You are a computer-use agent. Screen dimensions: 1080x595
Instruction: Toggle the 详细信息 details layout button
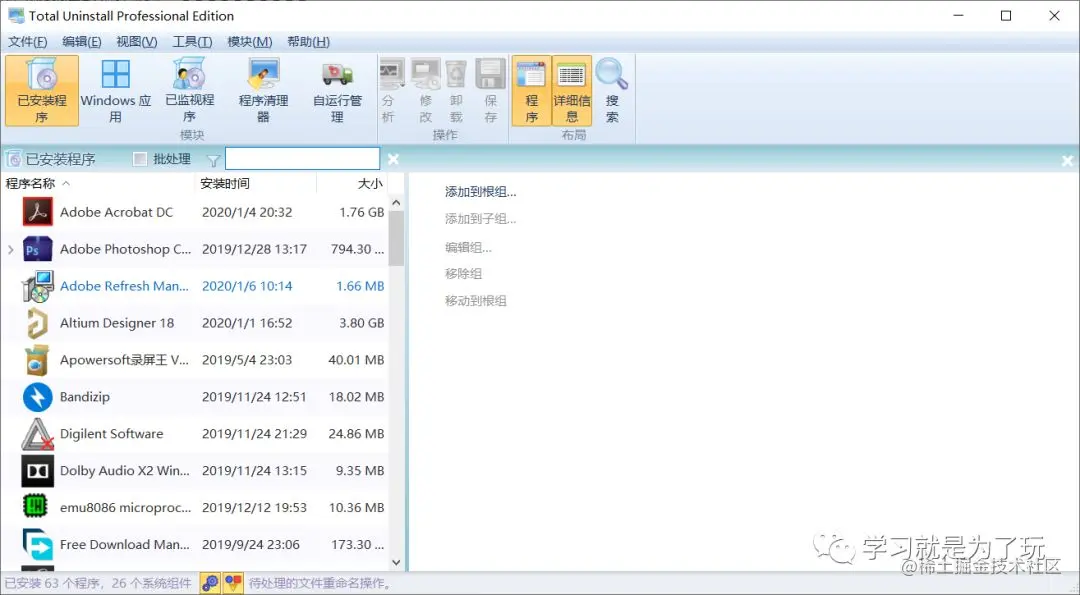[572, 91]
